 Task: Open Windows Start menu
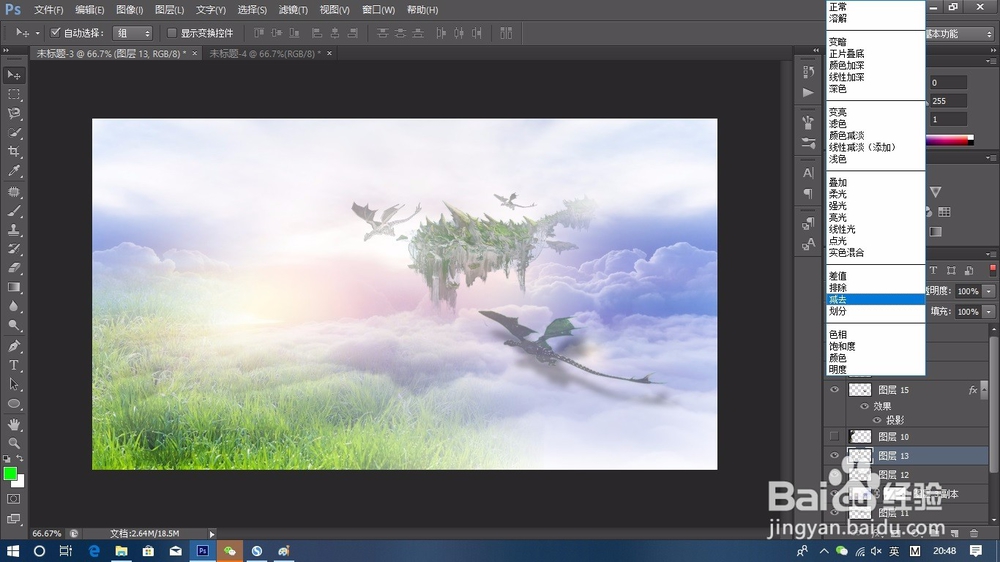point(12,551)
